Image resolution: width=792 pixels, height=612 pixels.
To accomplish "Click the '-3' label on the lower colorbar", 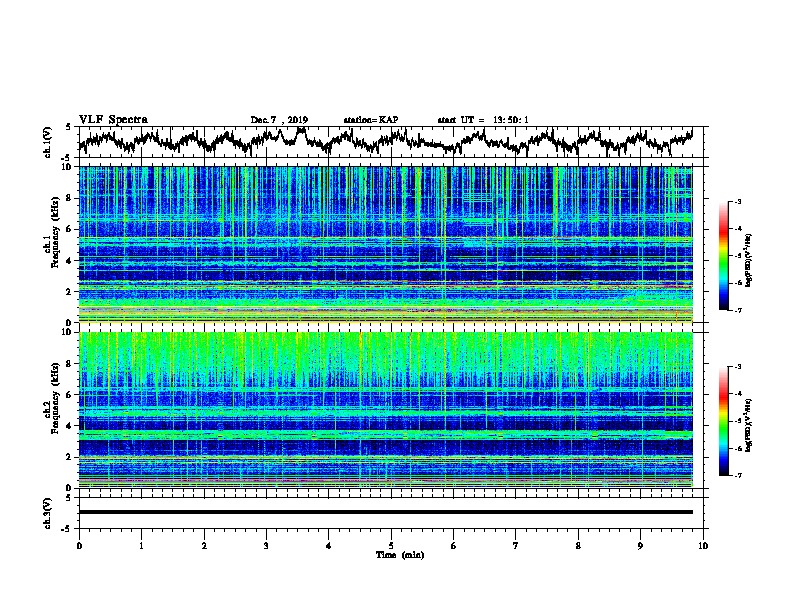I will tap(738, 367).
